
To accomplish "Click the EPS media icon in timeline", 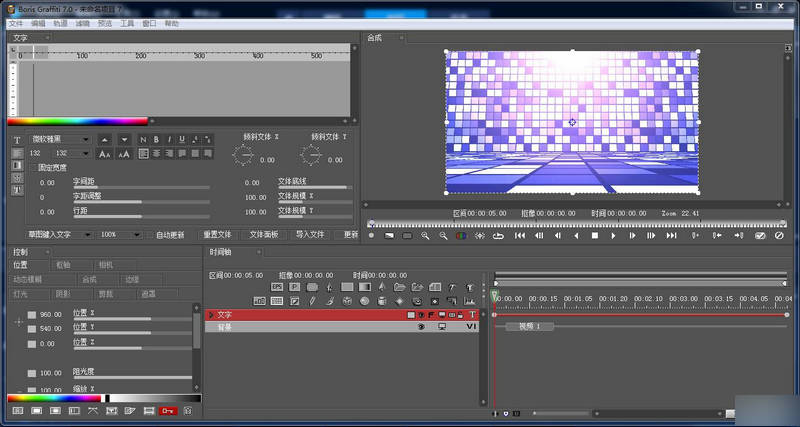I will pos(277,287).
